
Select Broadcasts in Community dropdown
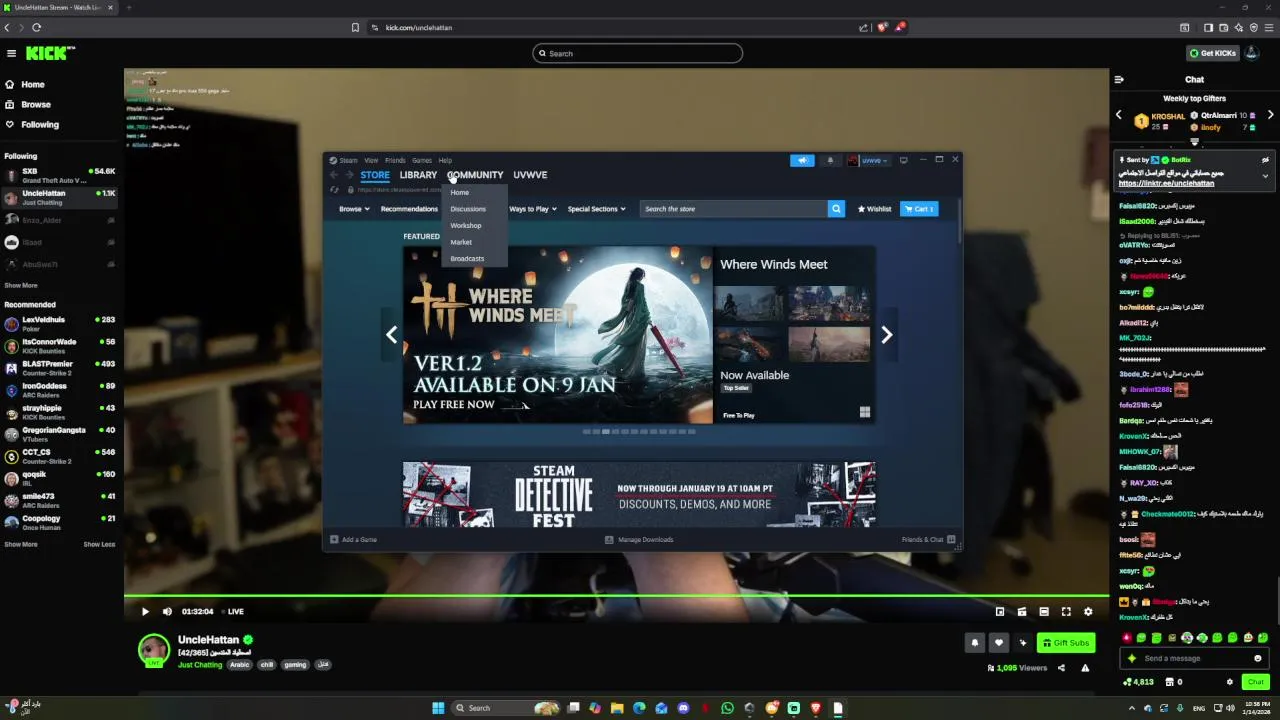coord(467,258)
